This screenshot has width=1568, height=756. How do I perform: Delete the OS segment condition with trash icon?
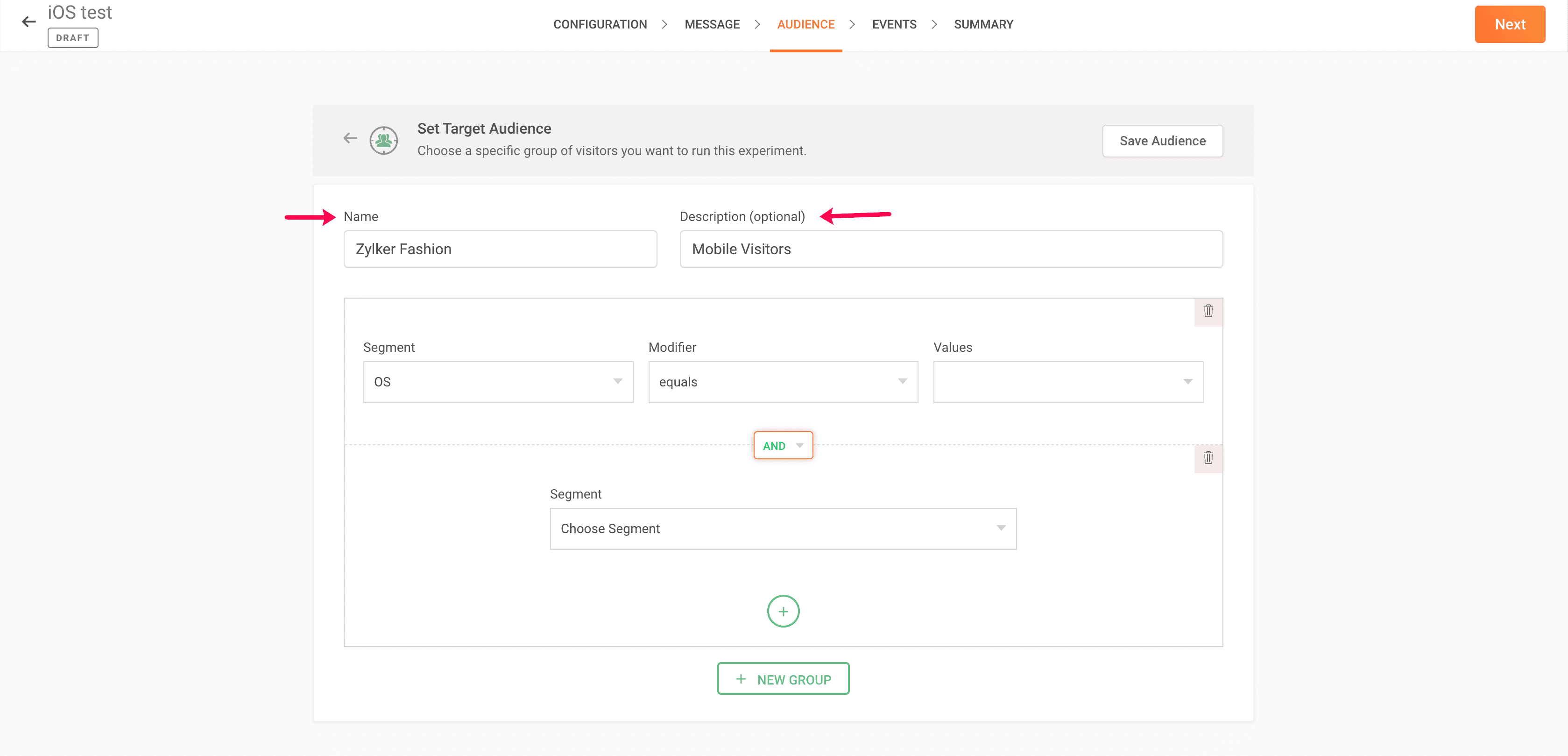click(1208, 311)
